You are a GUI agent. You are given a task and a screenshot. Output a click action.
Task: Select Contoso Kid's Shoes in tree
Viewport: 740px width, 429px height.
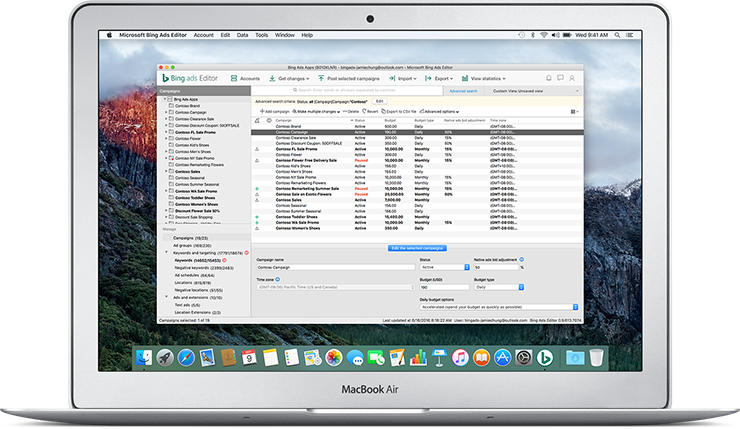pos(193,145)
